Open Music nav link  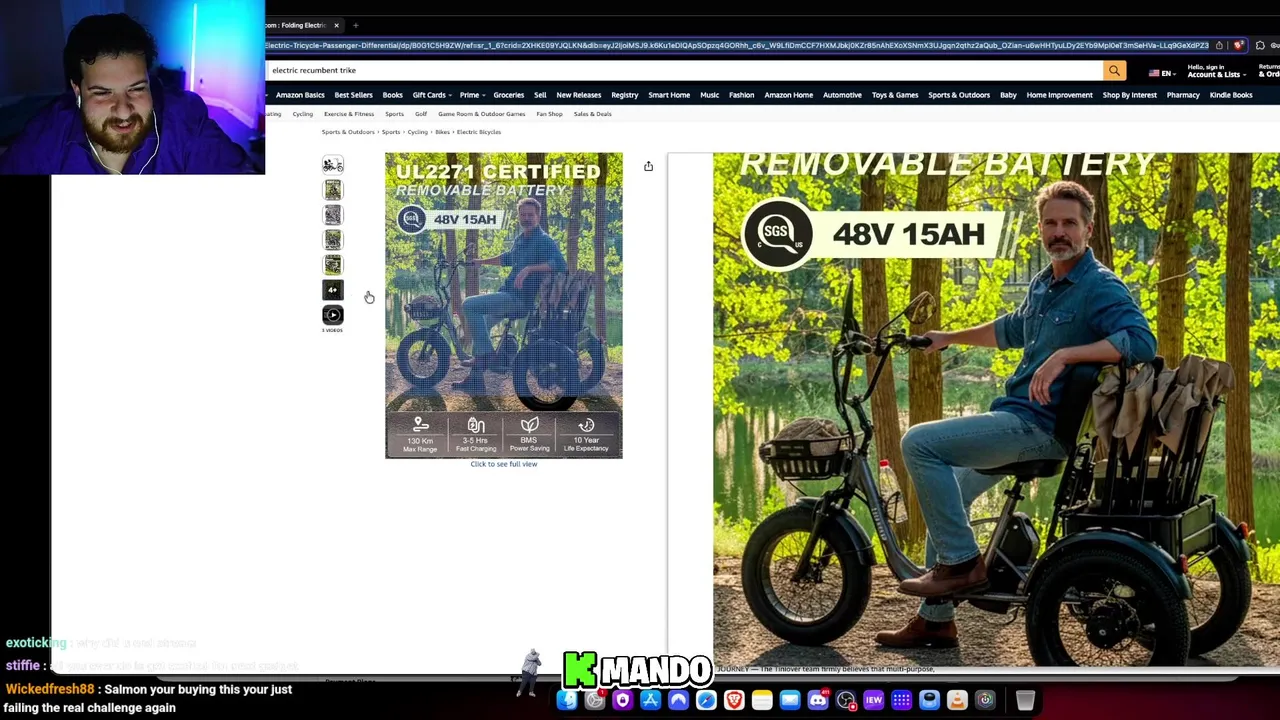(x=709, y=95)
